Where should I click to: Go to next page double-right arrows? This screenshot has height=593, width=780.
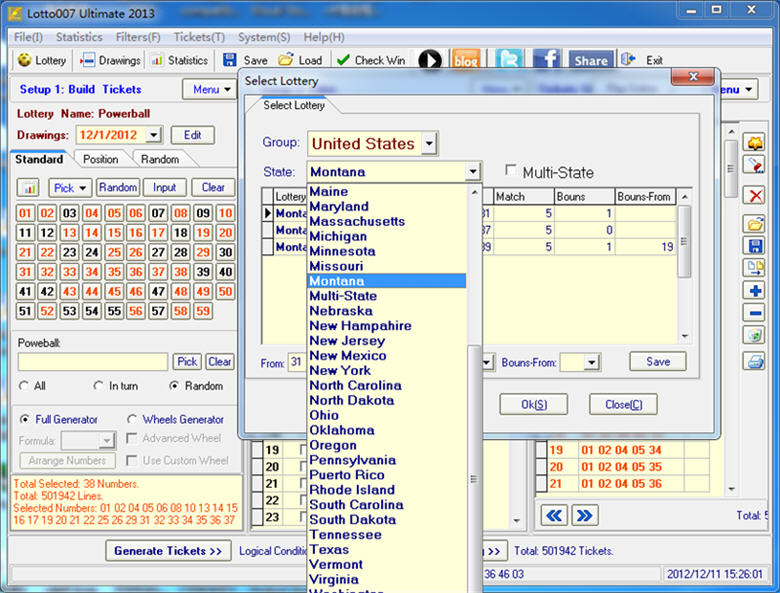point(585,515)
